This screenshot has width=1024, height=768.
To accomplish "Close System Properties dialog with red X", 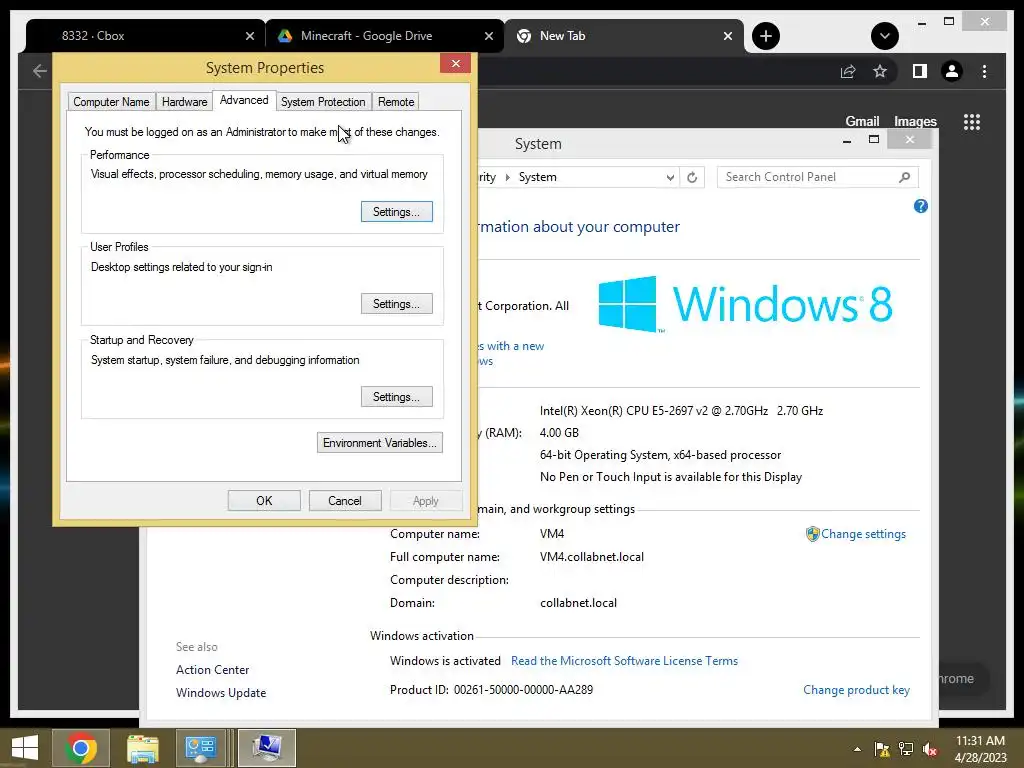I will tap(456, 63).
